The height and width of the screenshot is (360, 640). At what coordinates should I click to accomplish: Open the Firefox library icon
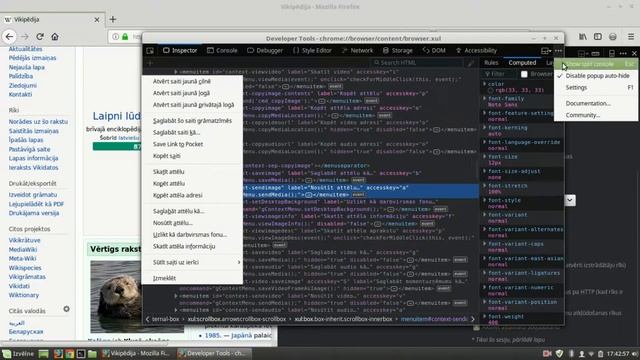pyautogui.click(x=583, y=37)
